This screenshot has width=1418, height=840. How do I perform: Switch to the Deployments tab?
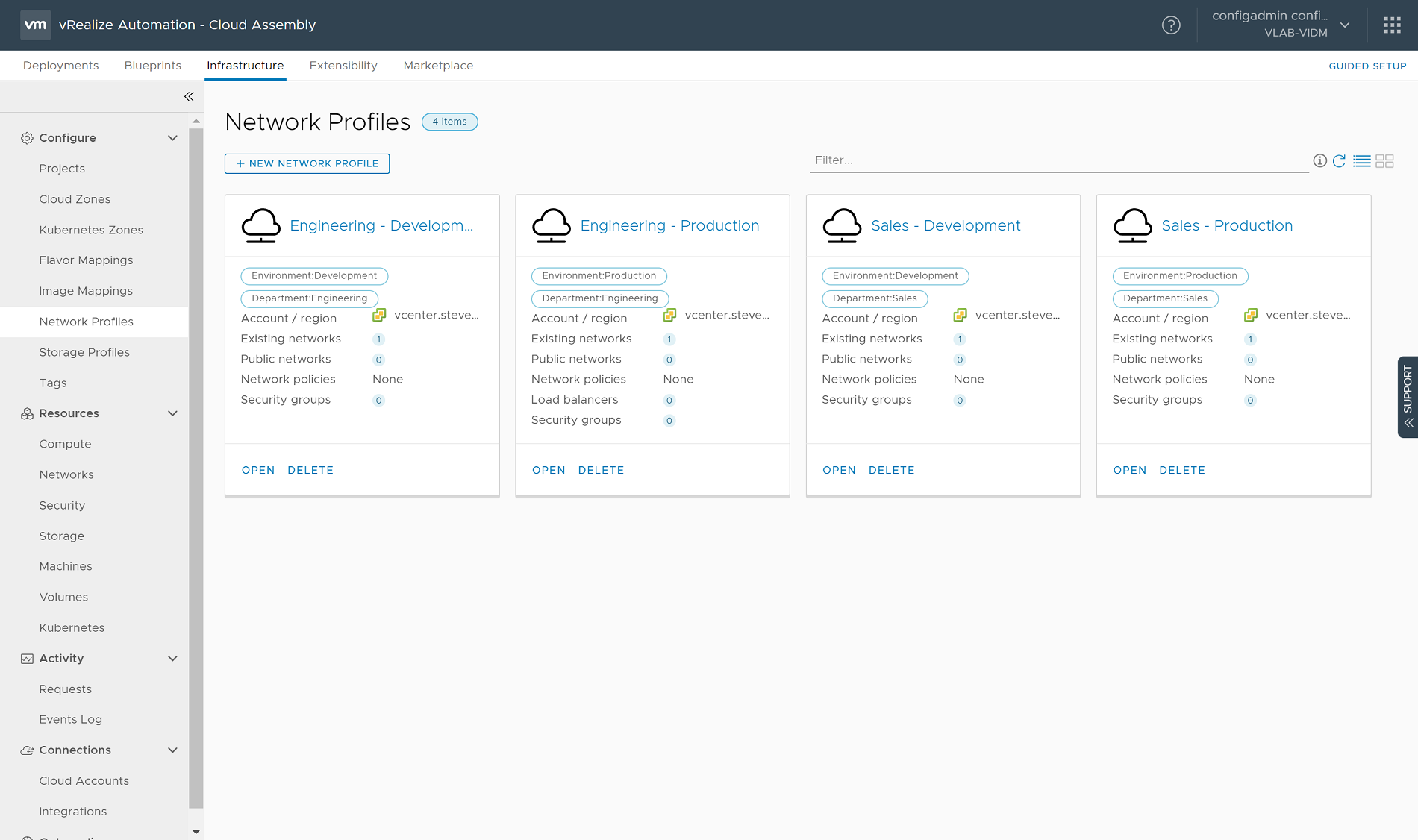click(x=60, y=65)
